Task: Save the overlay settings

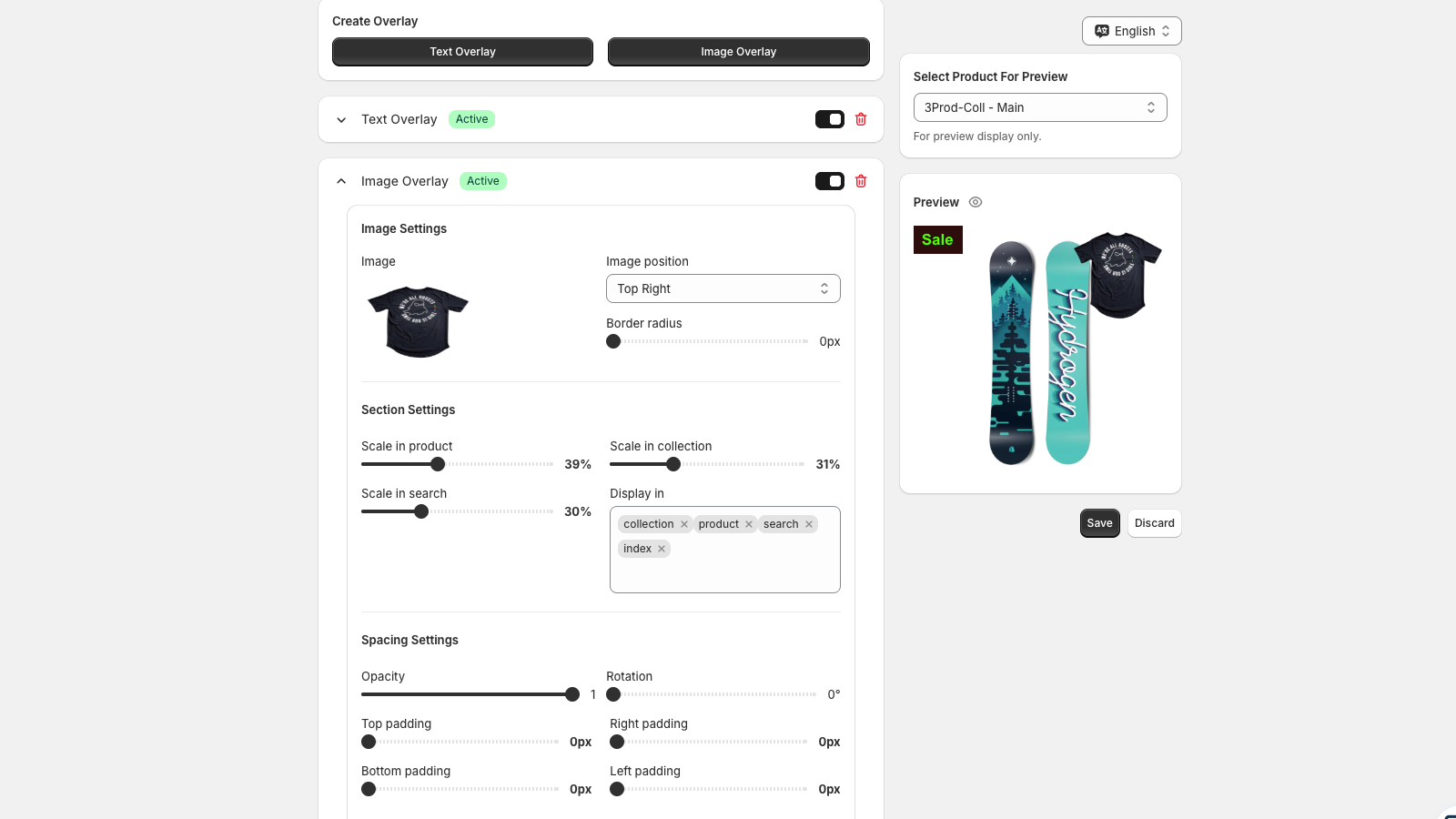Action: (1099, 523)
